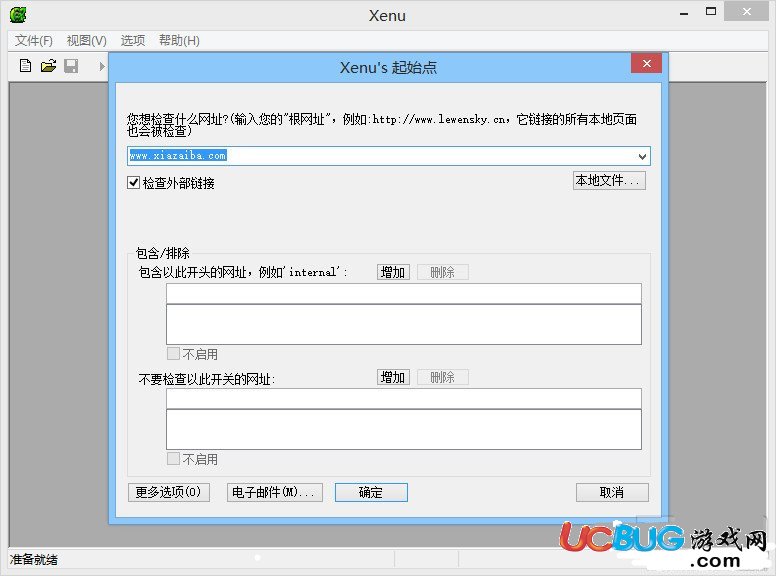Click the Xenu application icon in title bar
The height and width of the screenshot is (576, 776).
(18, 15)
